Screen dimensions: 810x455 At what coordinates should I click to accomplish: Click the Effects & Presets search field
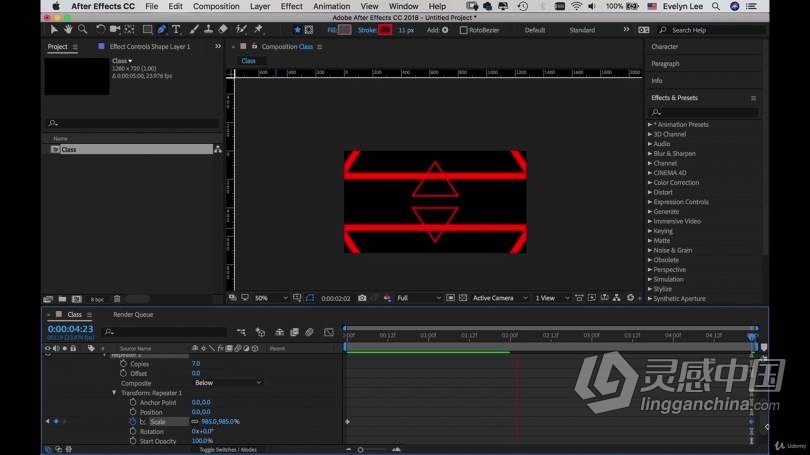[x=705, y=112]
